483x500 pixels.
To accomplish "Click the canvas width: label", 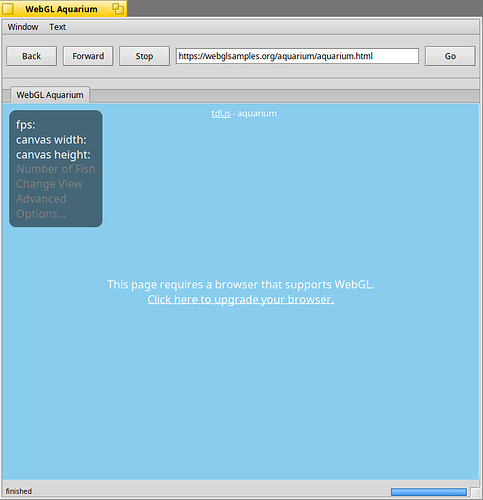I will click(x=51, y=140).
